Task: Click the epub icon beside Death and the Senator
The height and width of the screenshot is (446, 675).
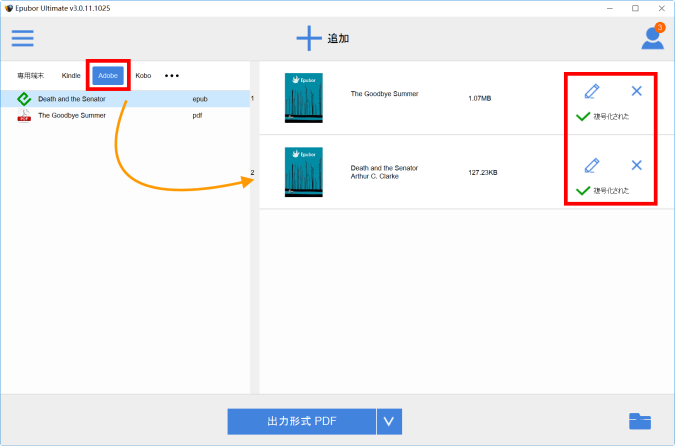Action: coord(24,99)
